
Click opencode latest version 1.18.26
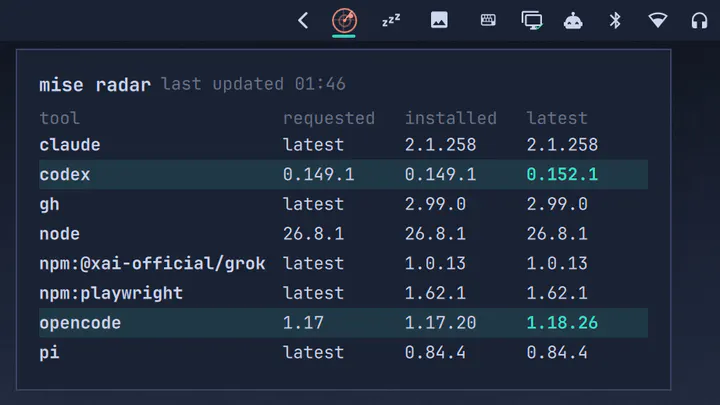click(x=562, y=323)
